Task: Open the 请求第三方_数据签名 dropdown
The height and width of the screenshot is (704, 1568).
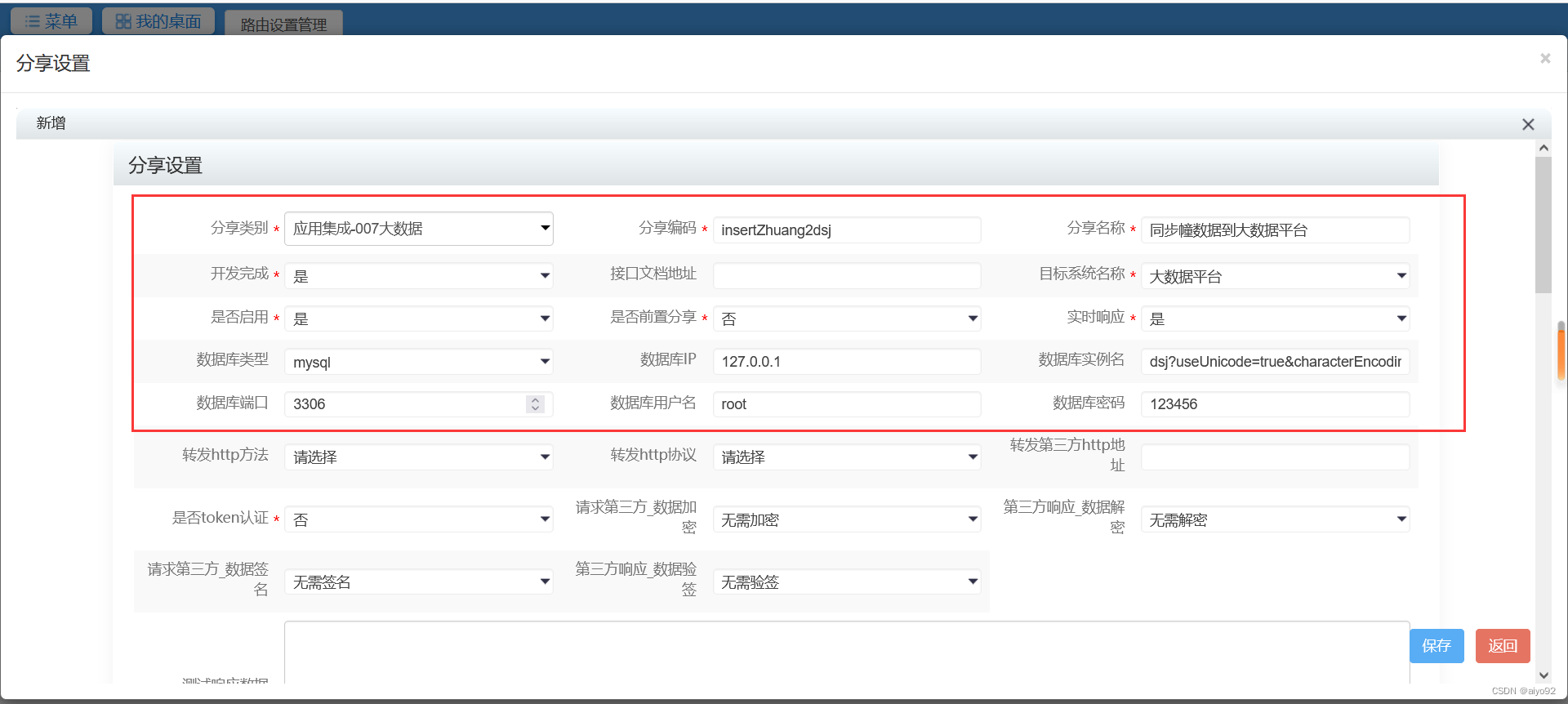Action: pyautogui.click(x=419, y=581)
